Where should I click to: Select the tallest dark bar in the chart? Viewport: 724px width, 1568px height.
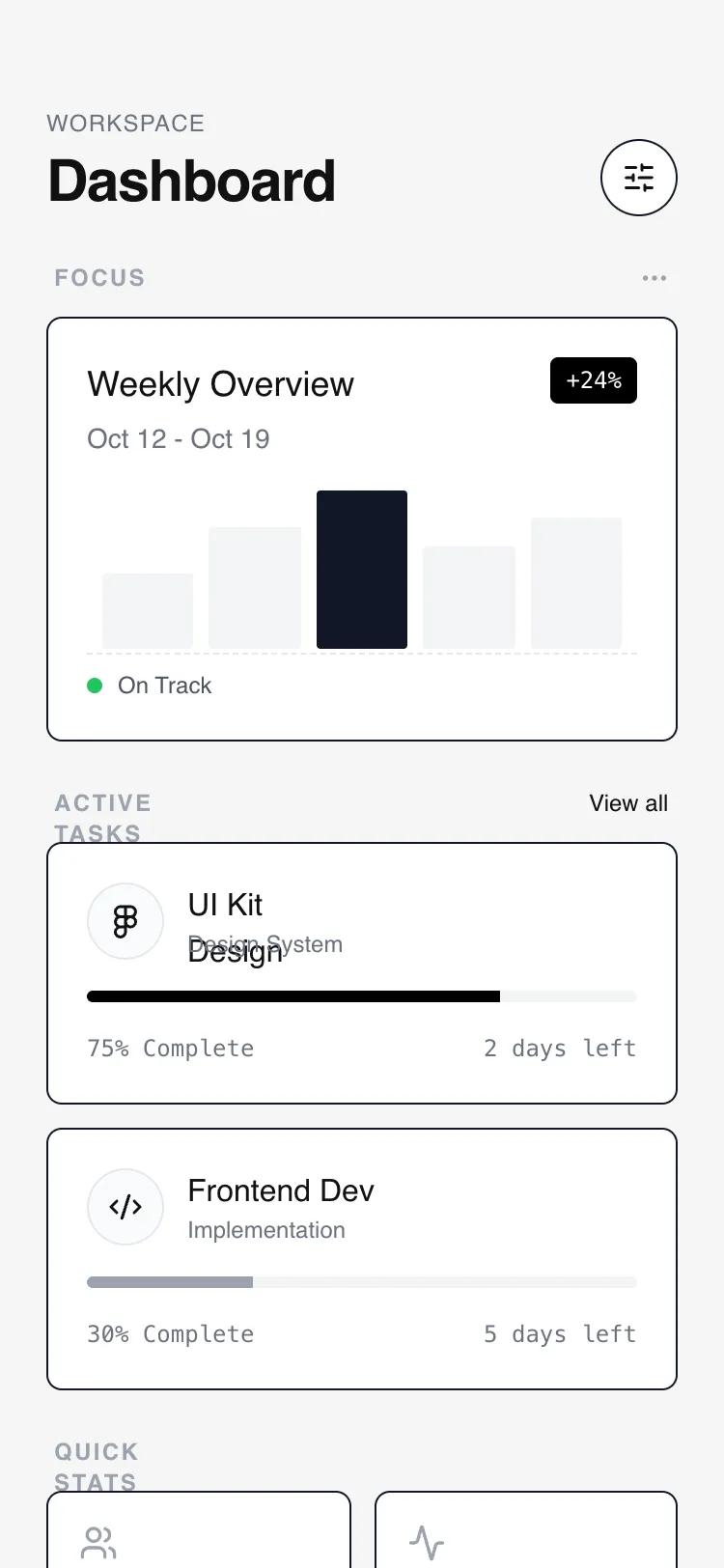click(362, 568)
